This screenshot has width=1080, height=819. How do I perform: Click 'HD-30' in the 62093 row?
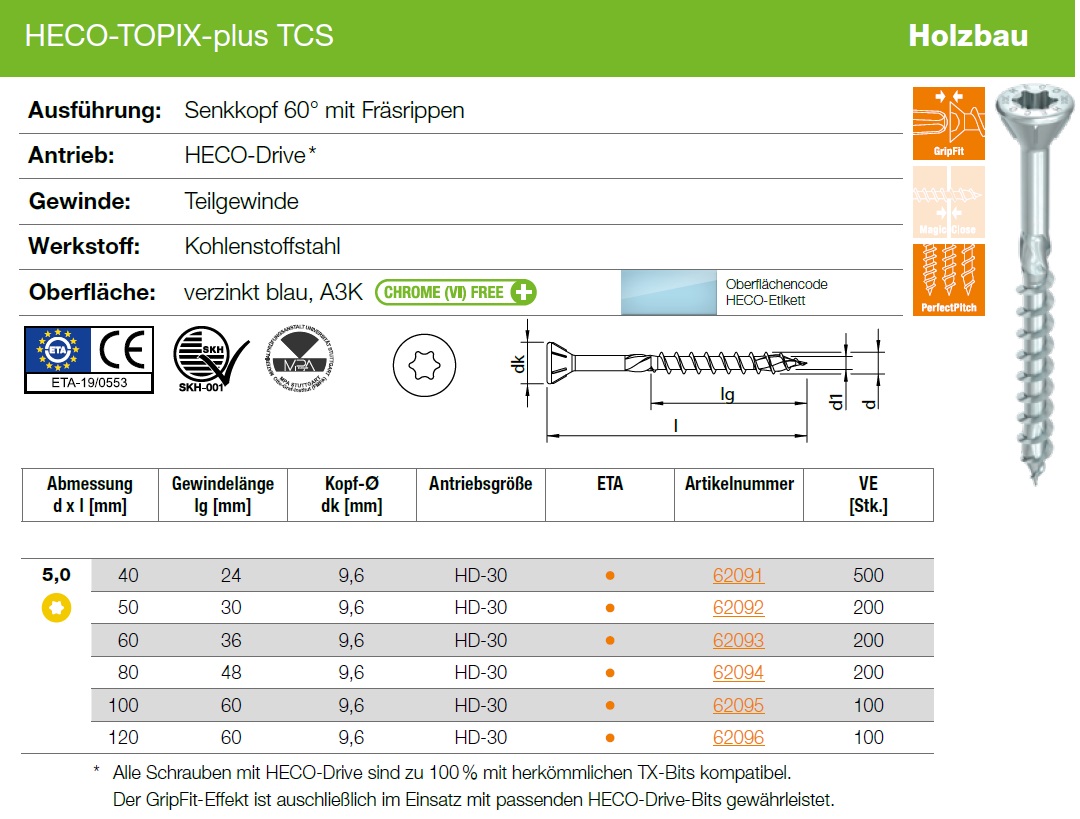point(481,641)
